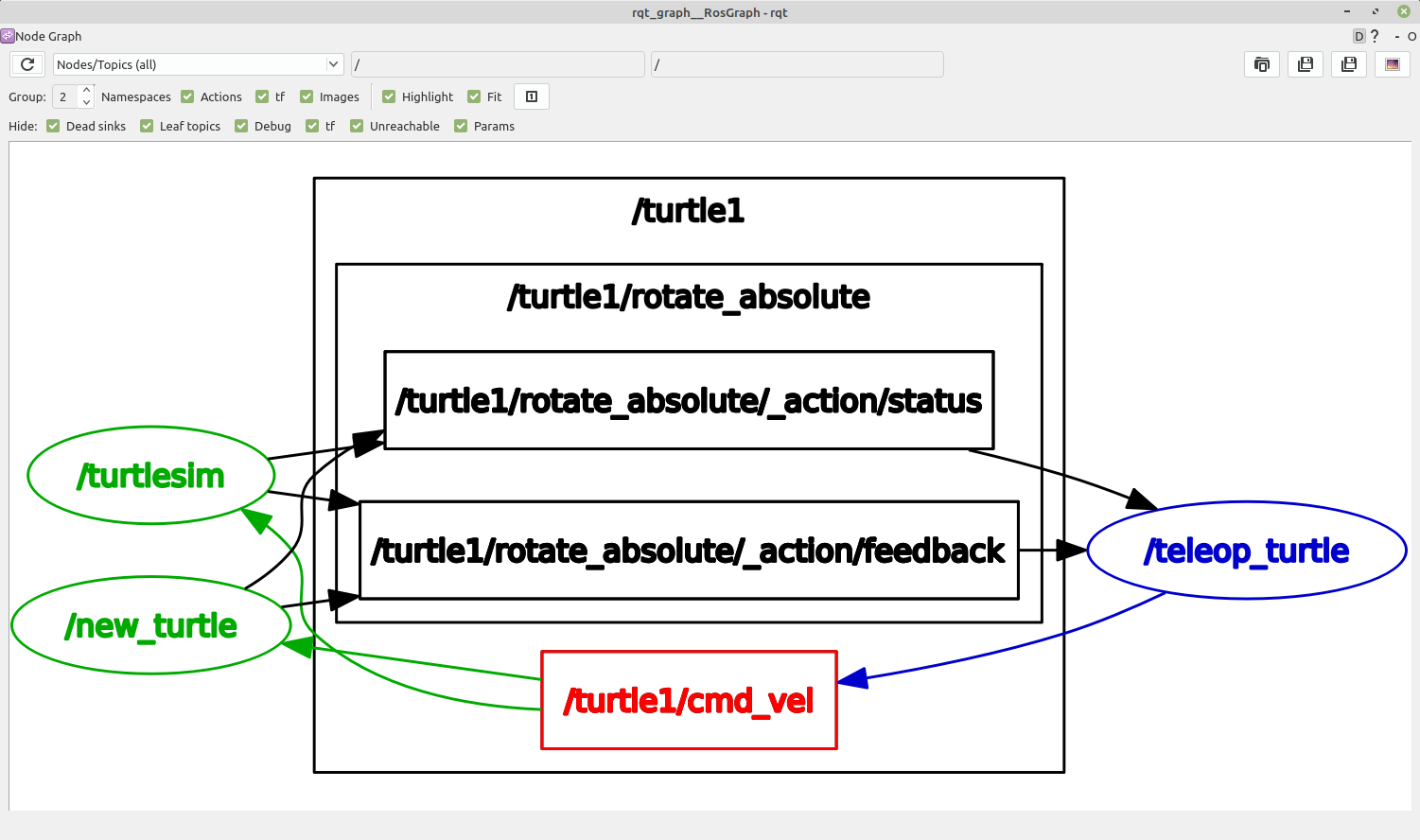Uncheck Hide Params
The height and width of the screenshot is (840, 1420).
click(461, 126)
